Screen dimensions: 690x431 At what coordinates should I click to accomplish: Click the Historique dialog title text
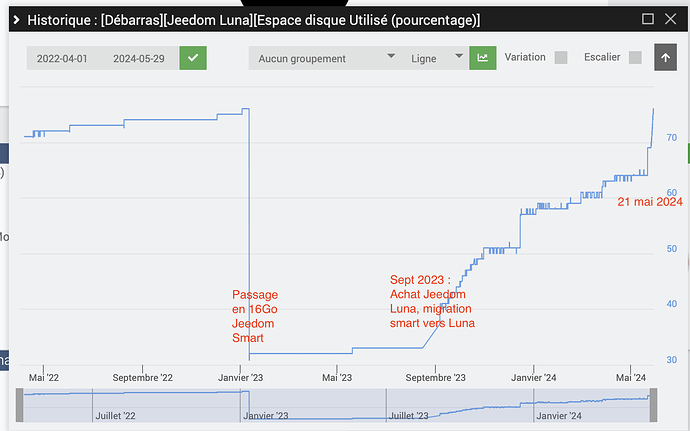click(254, 20)
